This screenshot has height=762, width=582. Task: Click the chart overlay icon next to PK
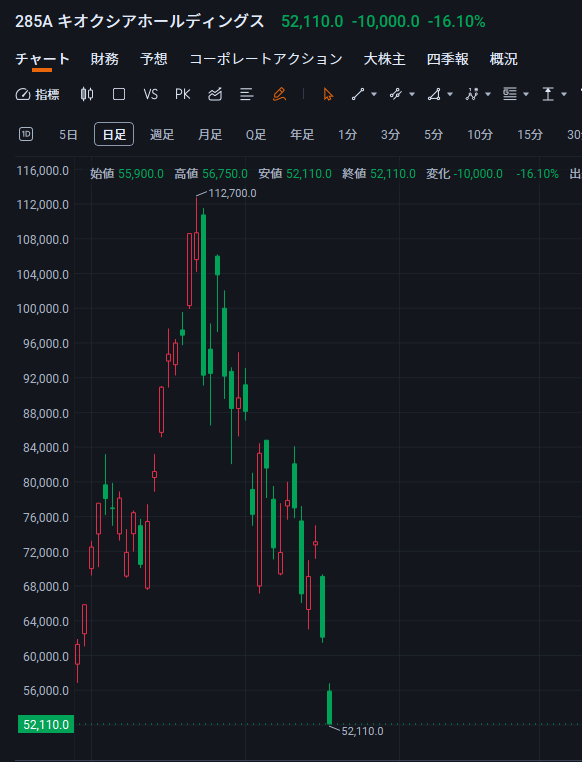215,94
